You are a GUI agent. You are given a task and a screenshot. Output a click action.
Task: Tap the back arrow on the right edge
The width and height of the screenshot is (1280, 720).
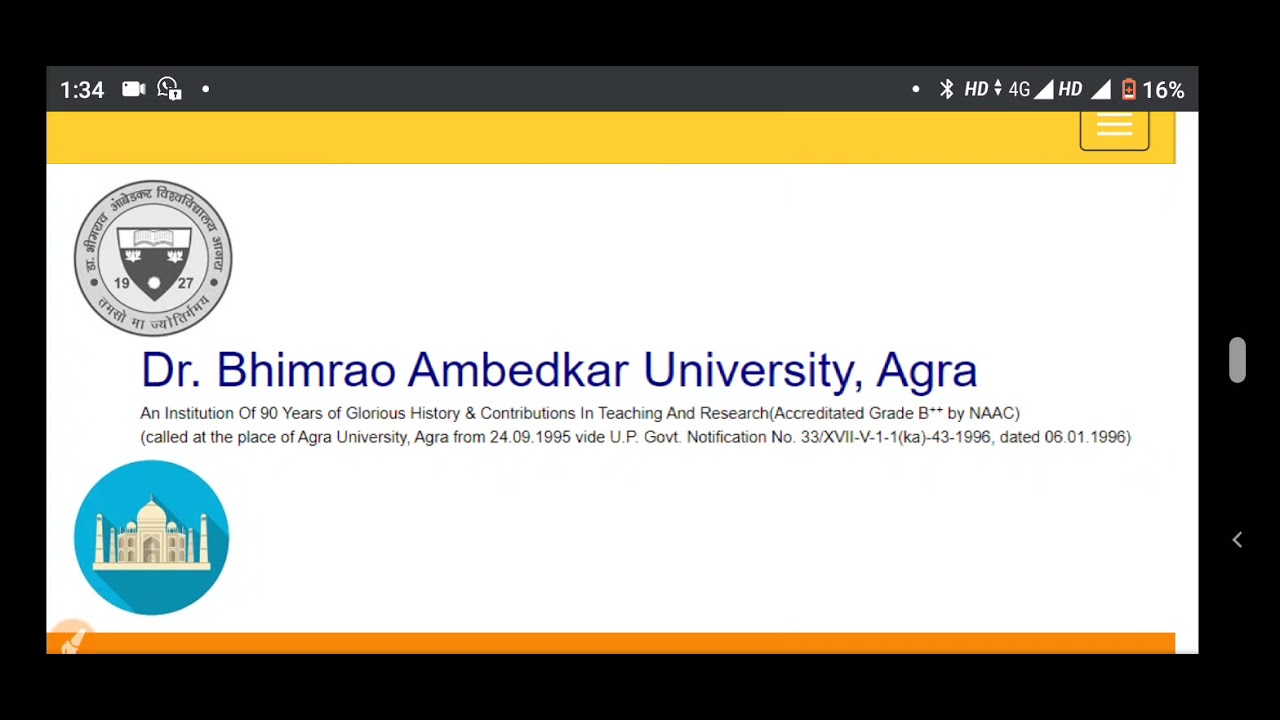pyautogui.click(x=1237, y=540)
